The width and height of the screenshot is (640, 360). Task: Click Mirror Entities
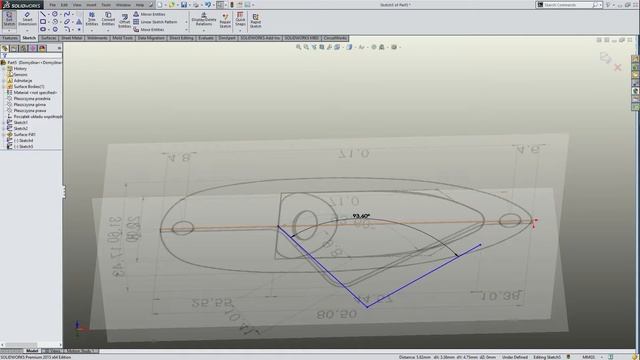(149, 14)
